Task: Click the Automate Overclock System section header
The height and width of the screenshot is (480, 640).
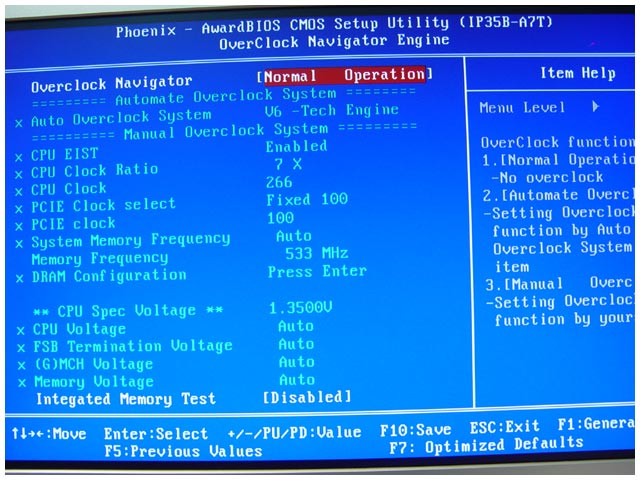Action: pos(226,96)
